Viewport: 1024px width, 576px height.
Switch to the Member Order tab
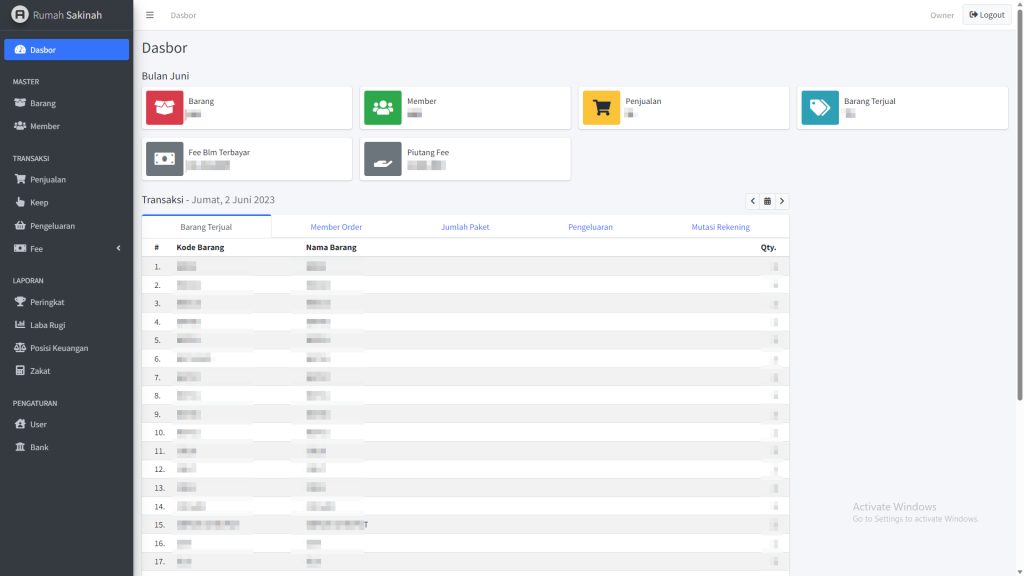336,227
